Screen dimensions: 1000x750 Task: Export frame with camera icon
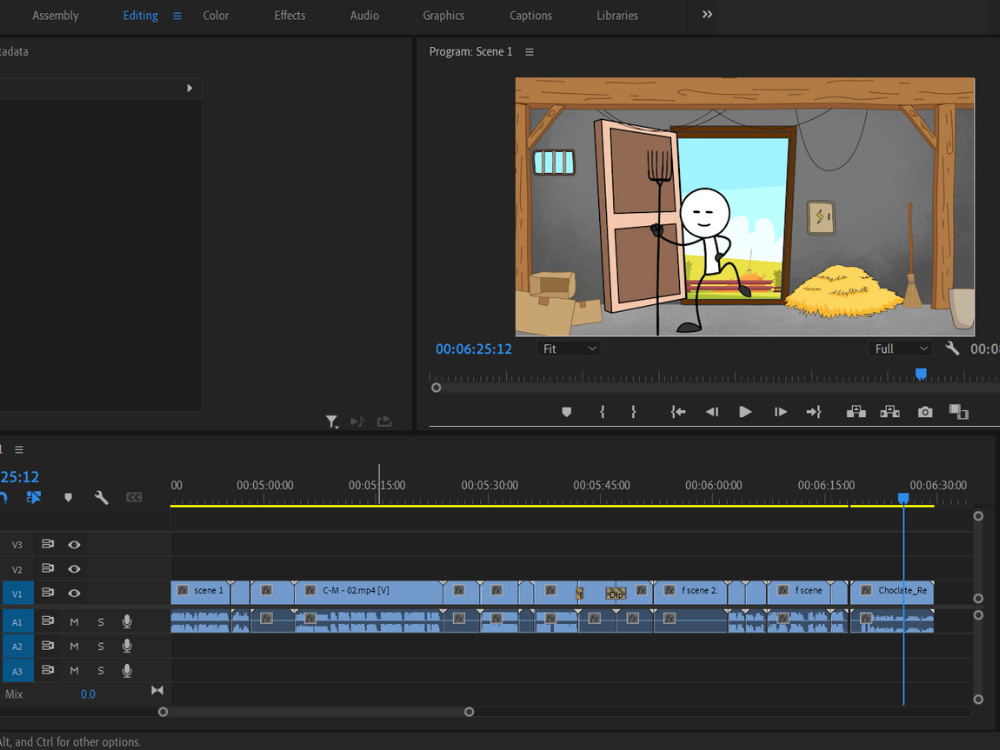[925, 412]
